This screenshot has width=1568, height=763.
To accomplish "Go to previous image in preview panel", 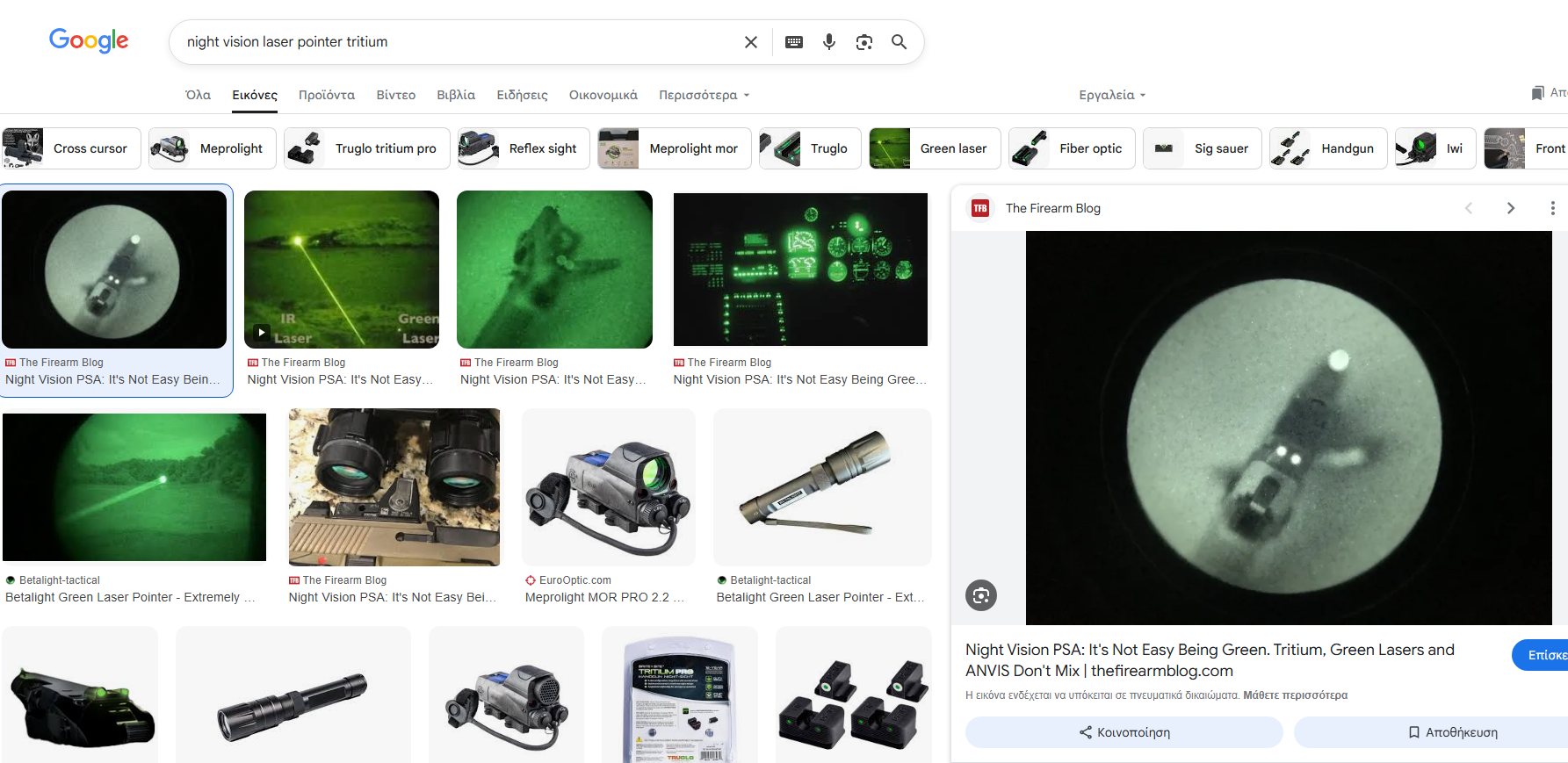I will pyautogui.click(x=1469, y=208).
